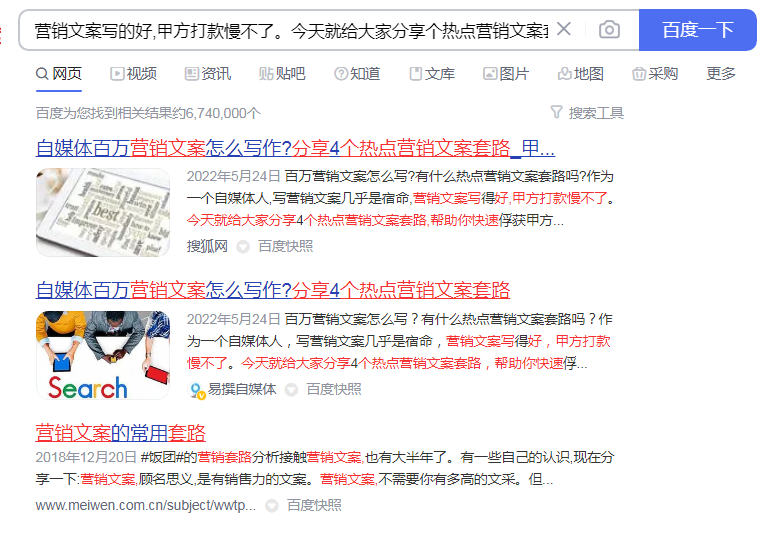This screenshot has height=537, width=760.
Task: Open the Search people thumbnail
Action: (x=103, y=355)
